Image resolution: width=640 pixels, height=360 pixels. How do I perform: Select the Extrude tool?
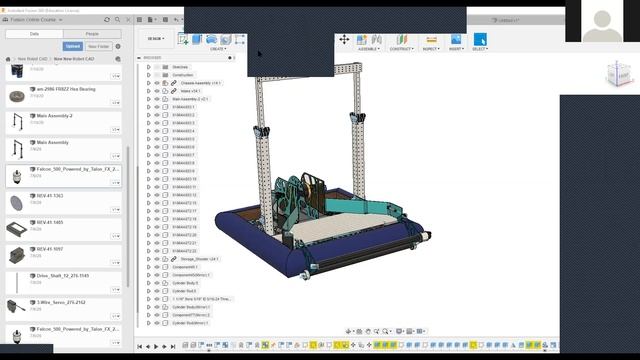197,40
